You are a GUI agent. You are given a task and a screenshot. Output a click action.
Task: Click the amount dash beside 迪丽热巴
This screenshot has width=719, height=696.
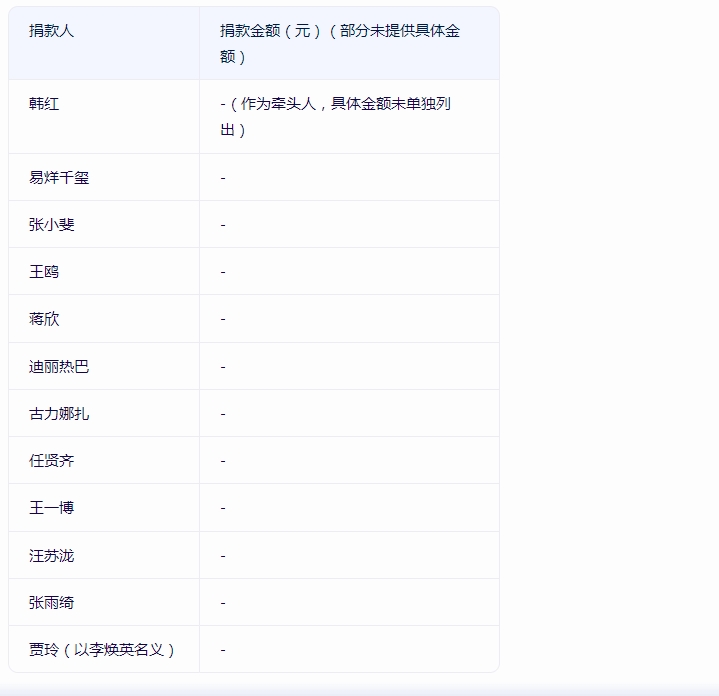[223, 367]
